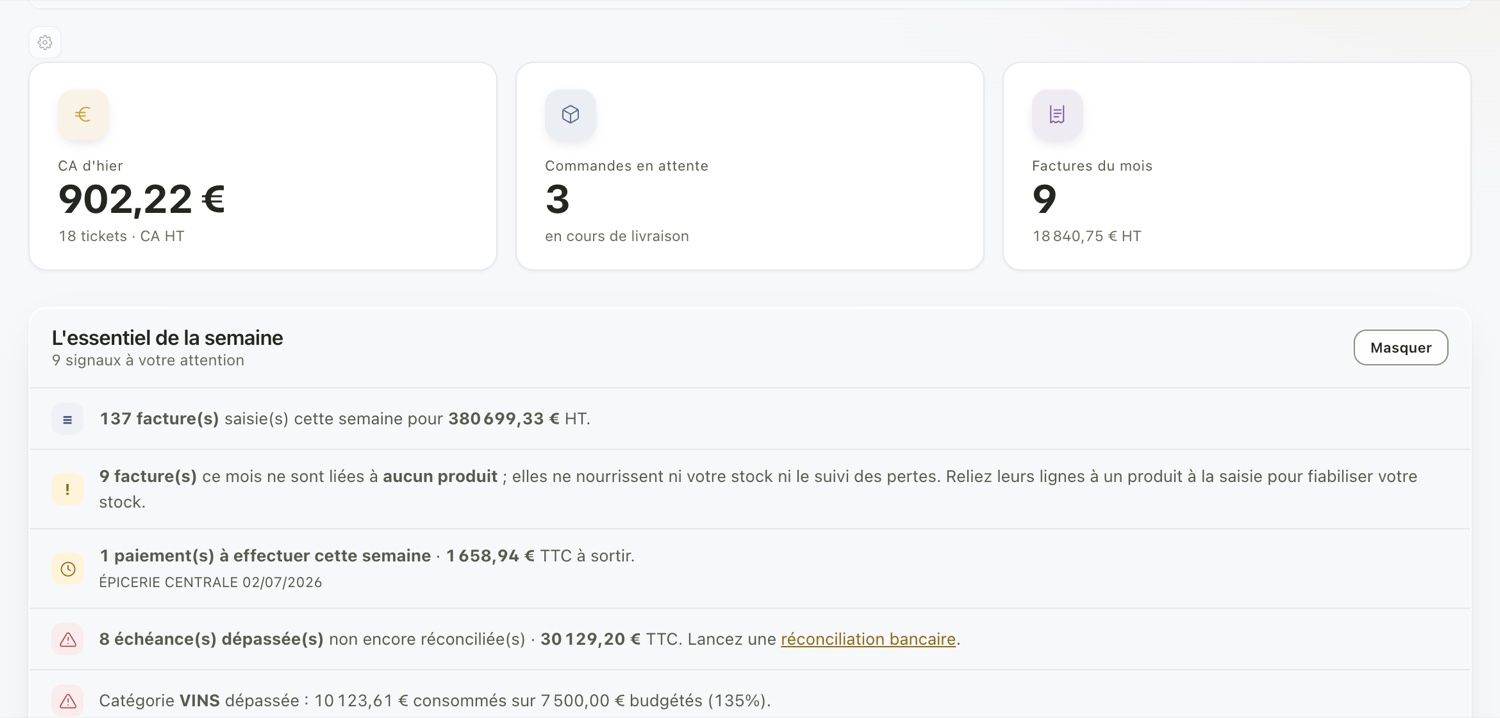Select the 902,22 € revenue value
The height and width of the screenshot is (718, 1500).
tap(141, 199)
